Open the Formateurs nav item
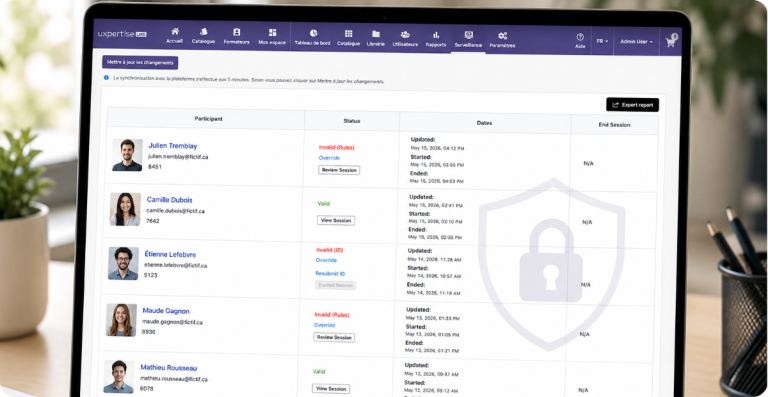This screenshot has width=768, height=397. click(237, 36)
